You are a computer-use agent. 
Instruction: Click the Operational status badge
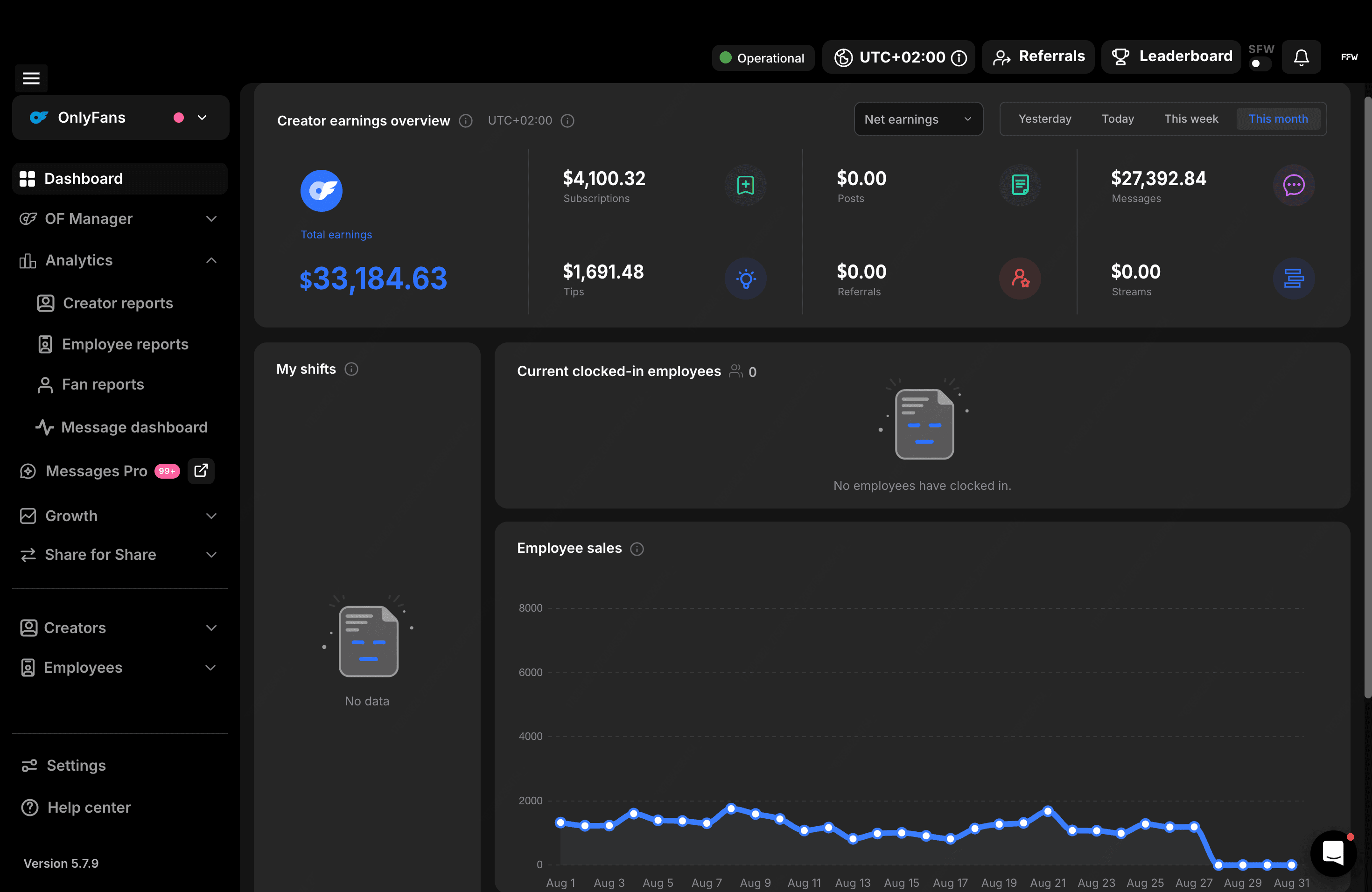(763, 58)
